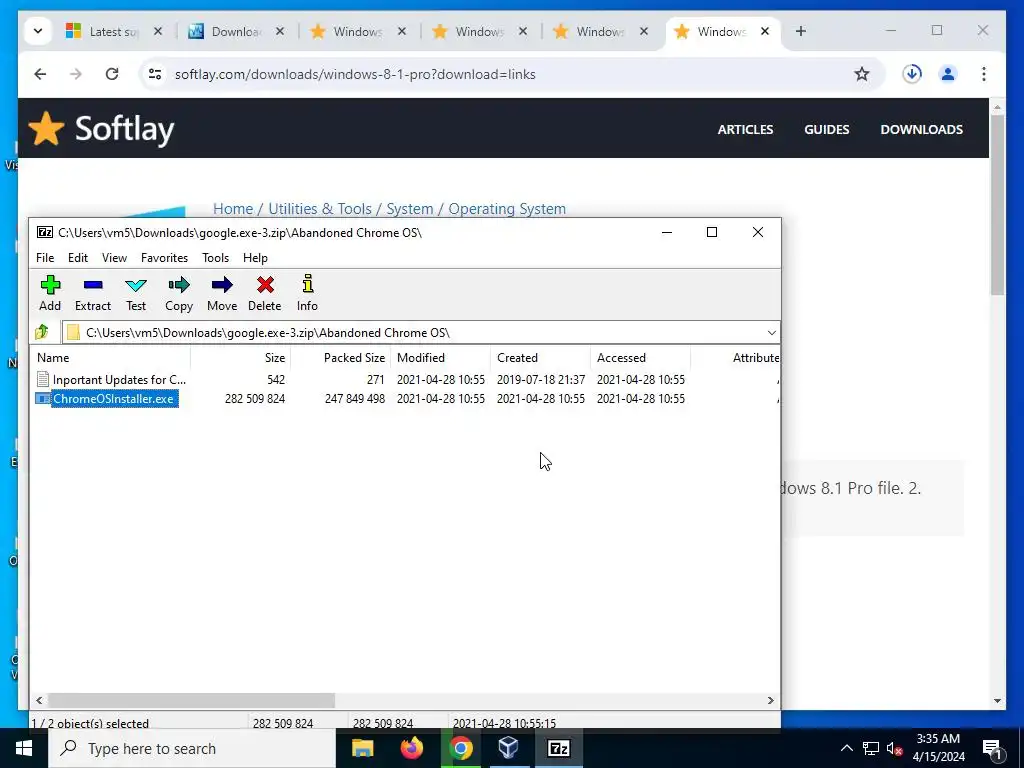Open the File menu in 7-Zip
The image size is (1024, 768).
click(45, 258)
